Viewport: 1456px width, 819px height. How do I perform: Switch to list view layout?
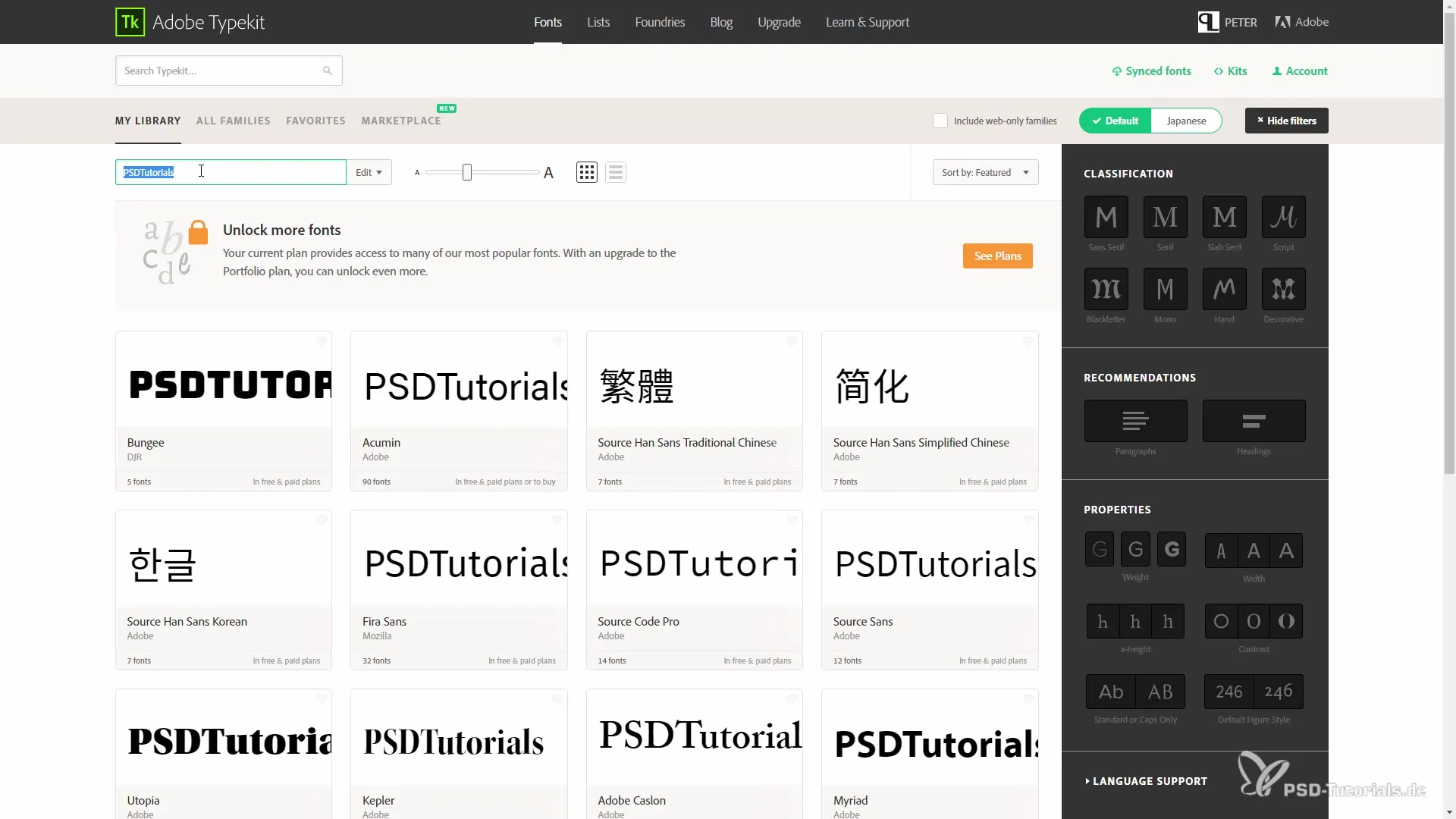coord(616,172)
